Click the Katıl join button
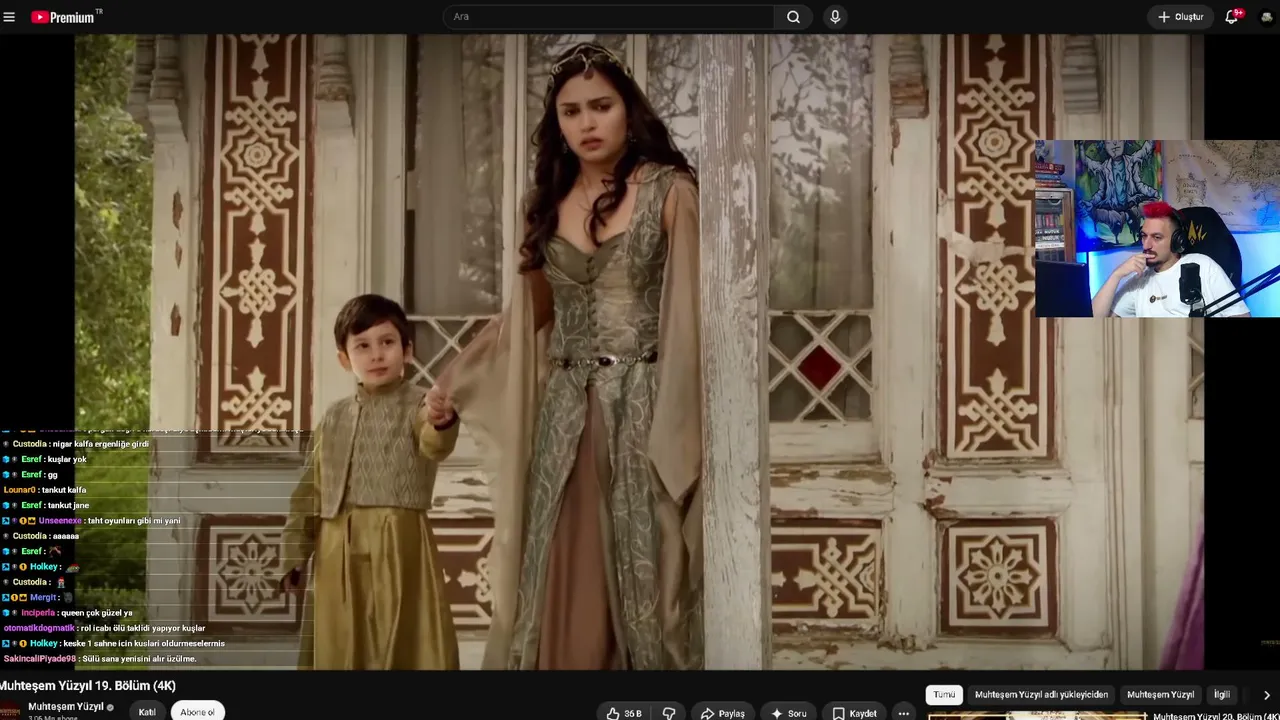The height and width of the screenshot is (720, 1280). [x=147, y=712]
